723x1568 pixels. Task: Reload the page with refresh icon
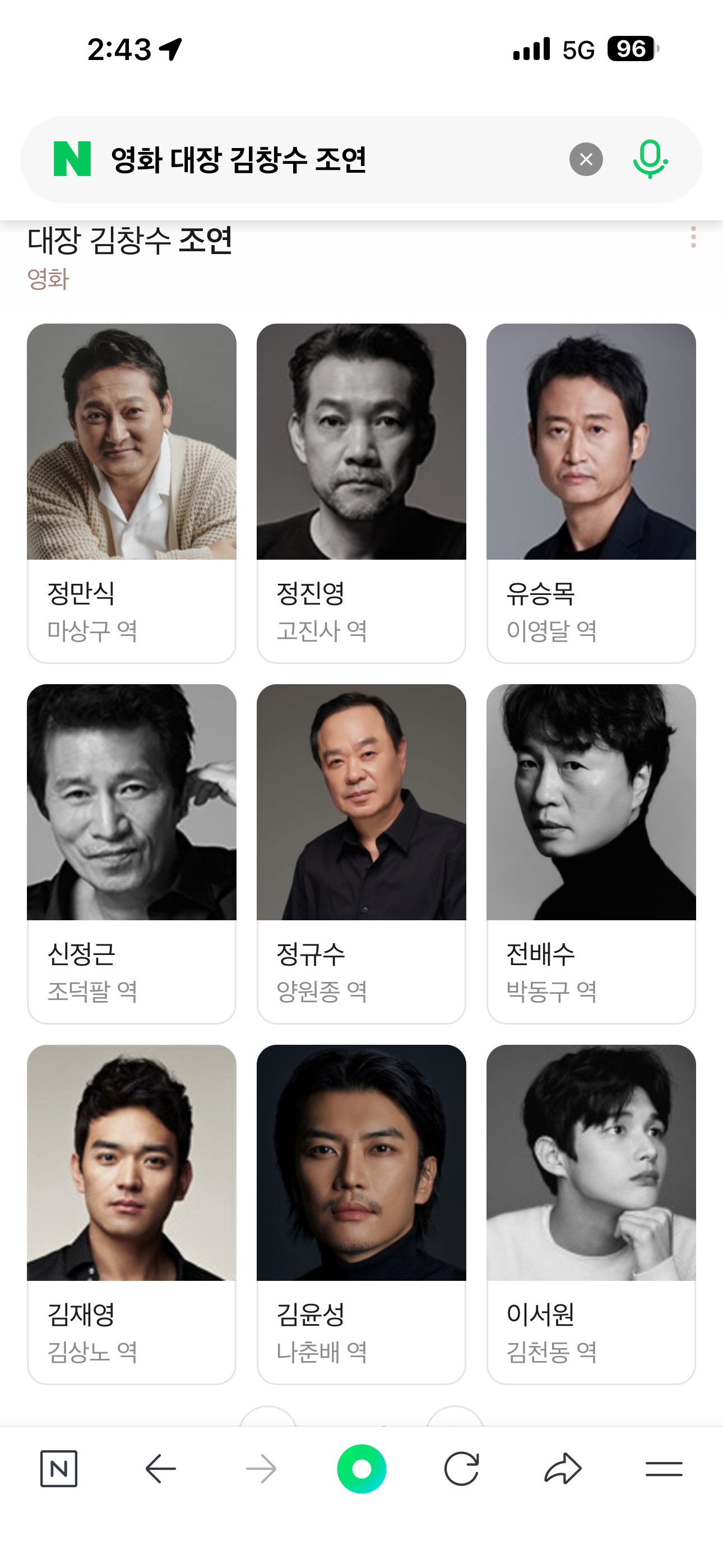[x=462, y=1469]
